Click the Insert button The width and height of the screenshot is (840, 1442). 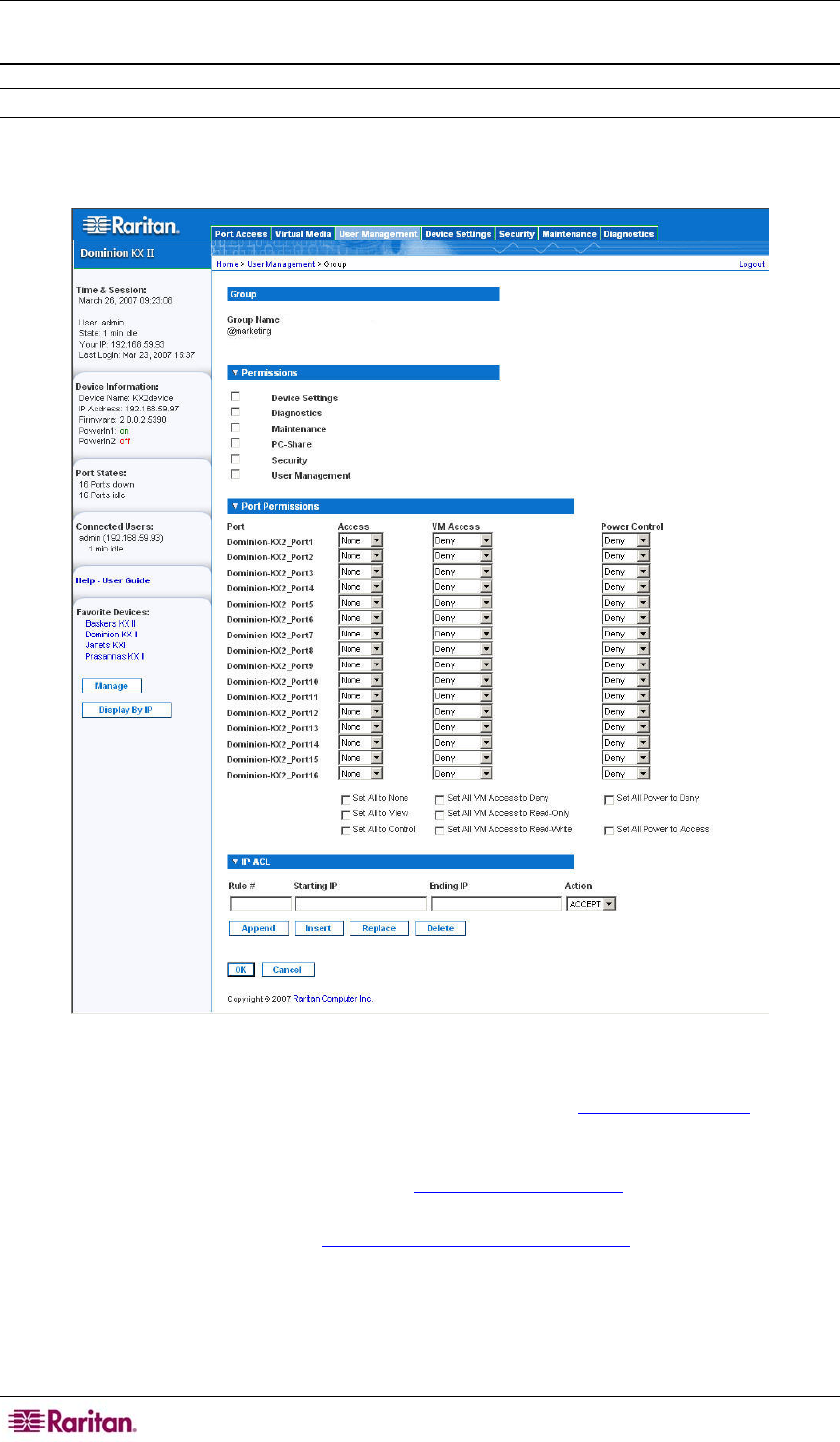click(319, 928)
